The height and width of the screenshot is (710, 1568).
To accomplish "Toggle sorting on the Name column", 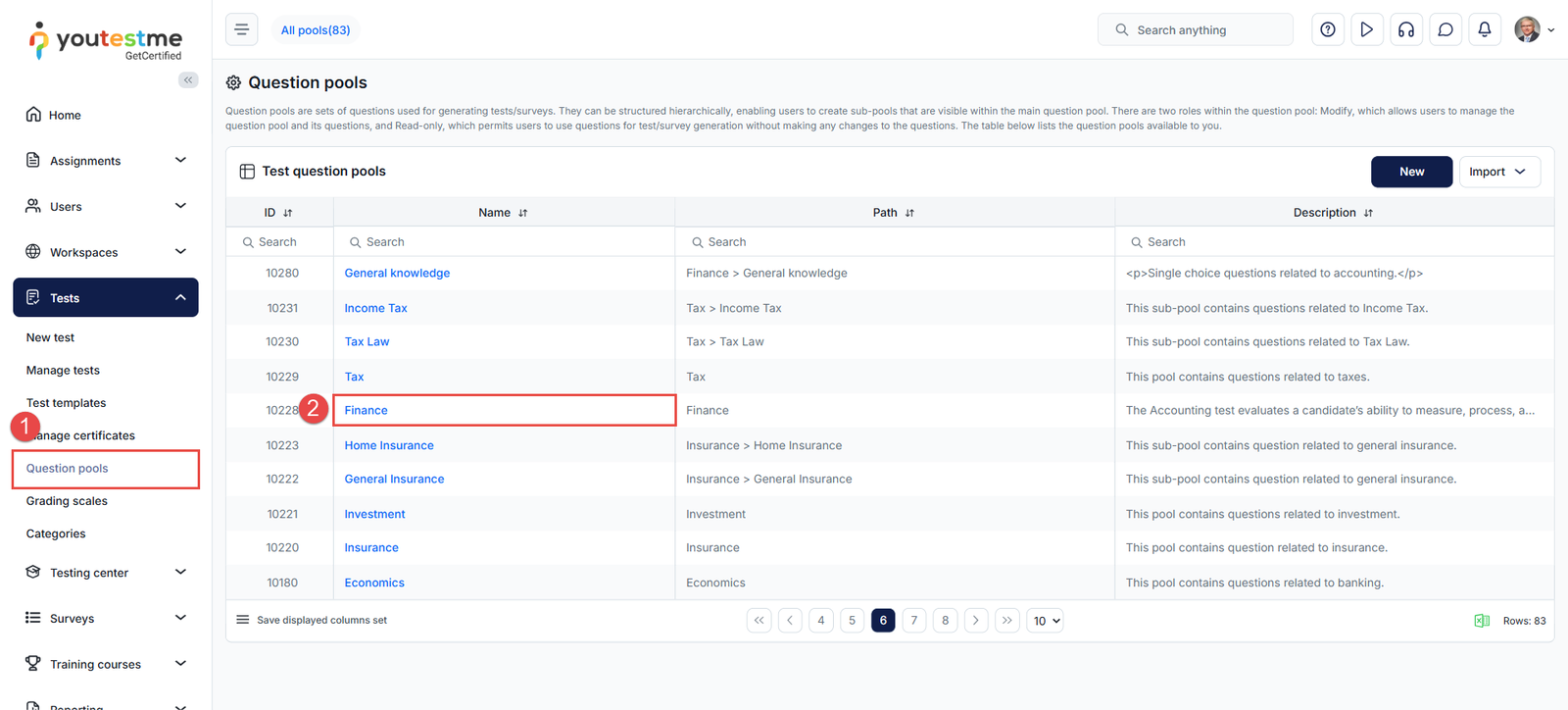I will [x=522, y=213].
